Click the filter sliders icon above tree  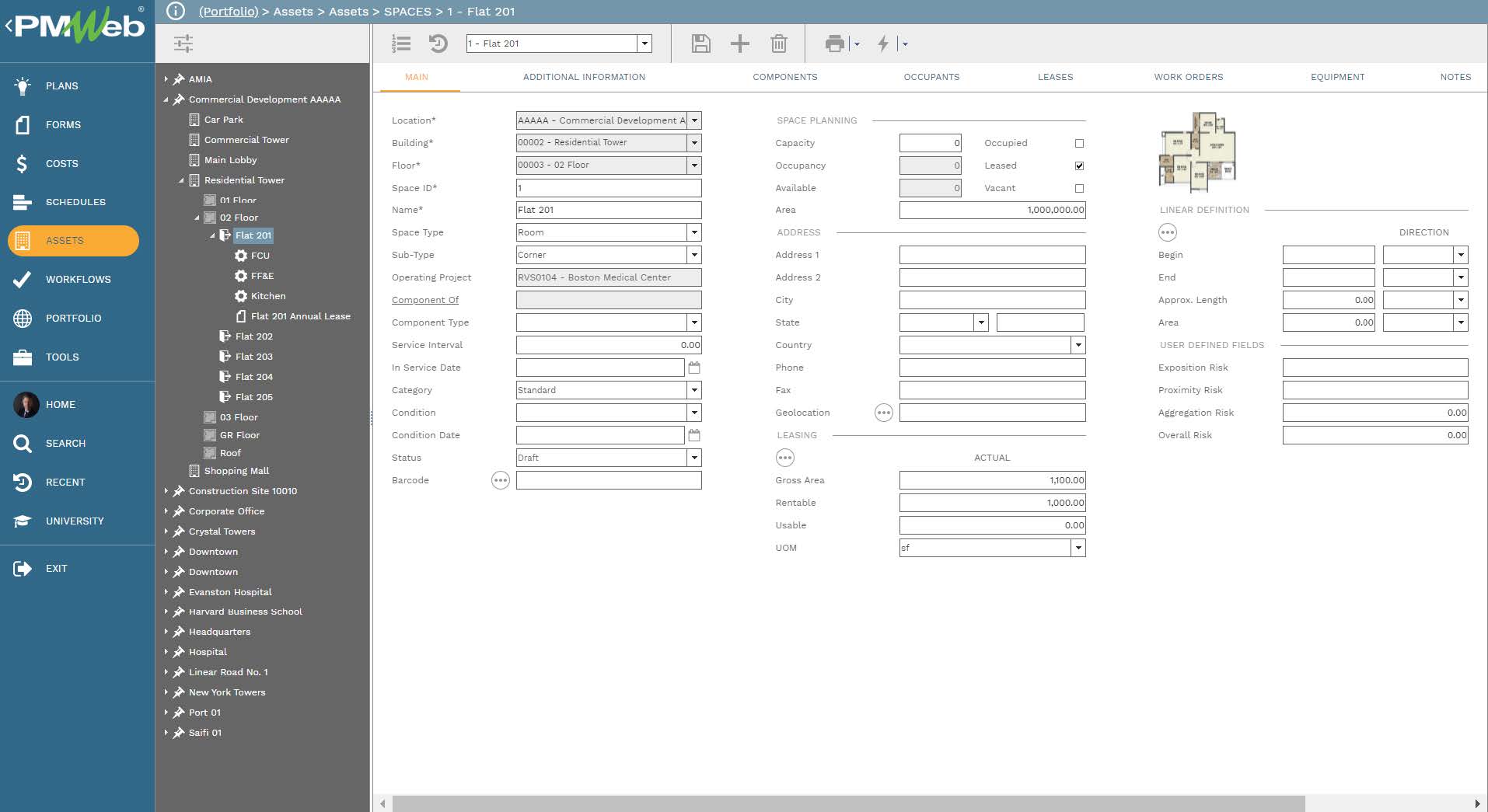(x=183, y=44)
